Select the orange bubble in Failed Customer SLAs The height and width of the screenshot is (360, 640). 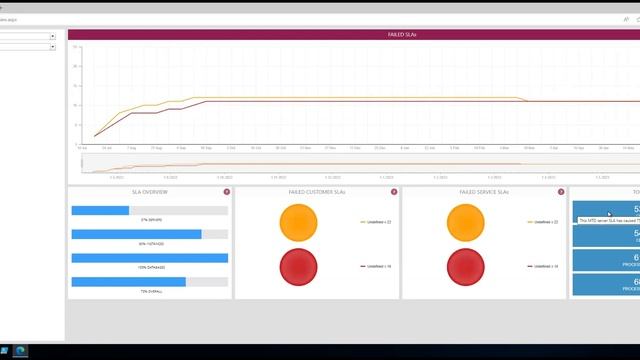[x=298, y=223]
